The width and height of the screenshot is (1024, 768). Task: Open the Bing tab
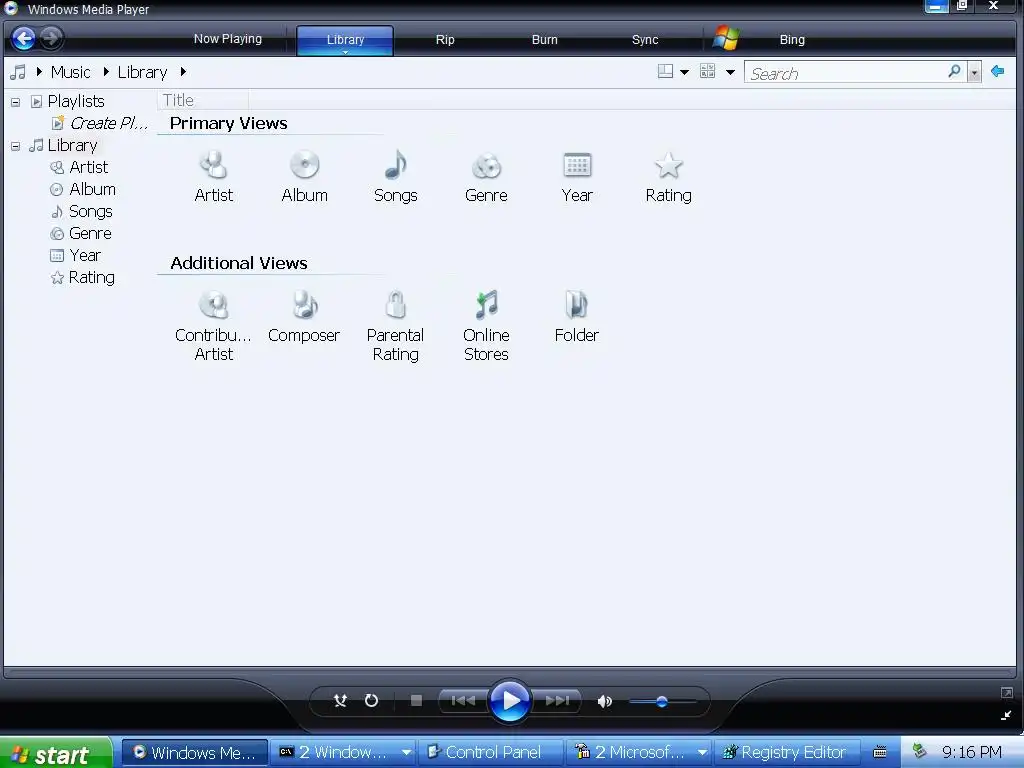792,40
